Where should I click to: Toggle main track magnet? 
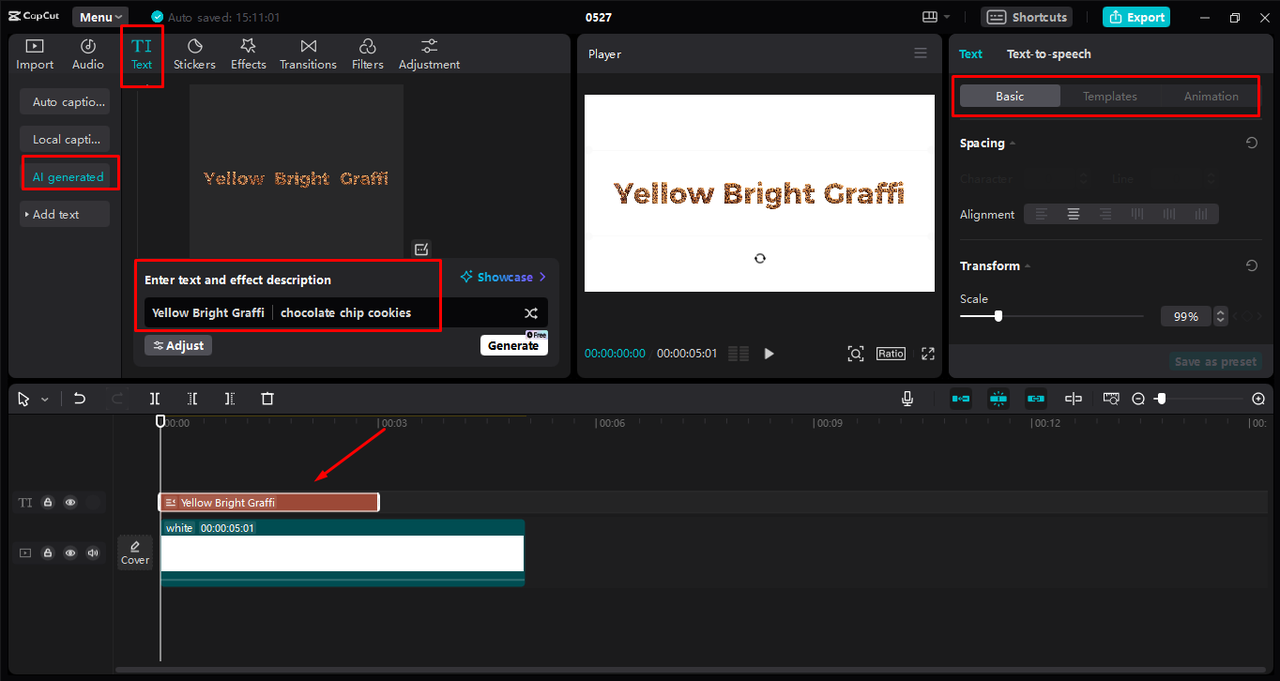point(961,399)
